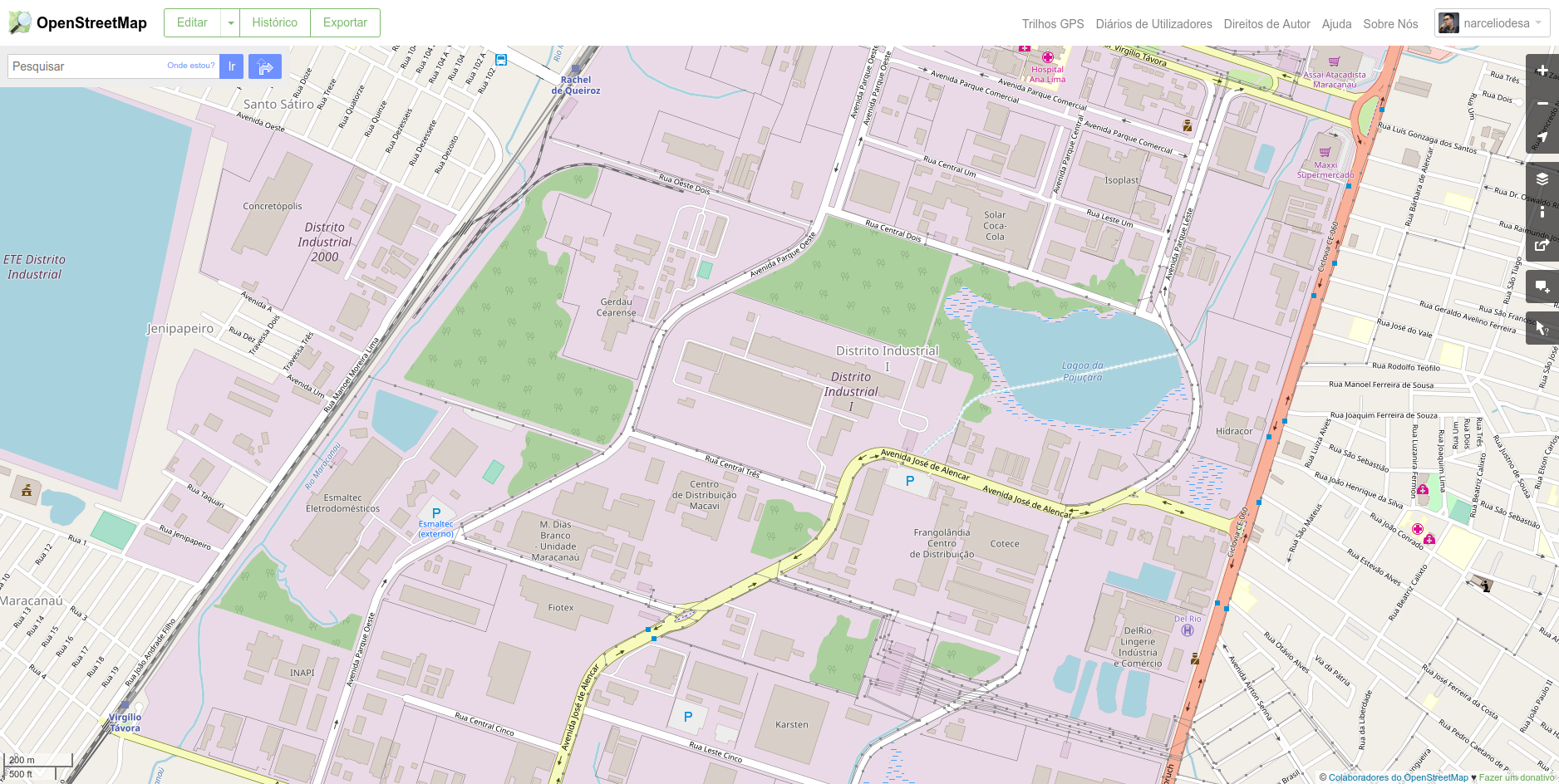Click the Isoplast label
Image resolution: width=1559 pixels, height=784 pixels.
click(x=1121, y=180)
